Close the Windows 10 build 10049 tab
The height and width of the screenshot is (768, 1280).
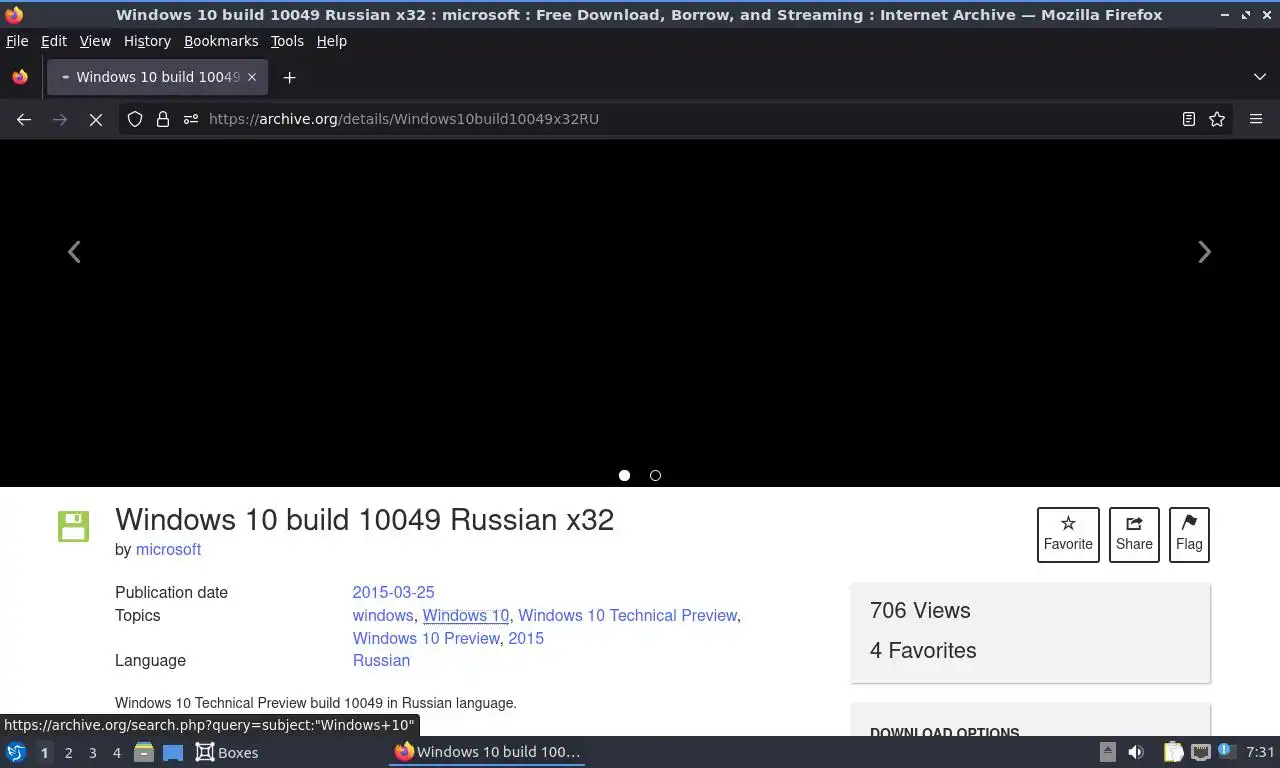click(252, 77)
